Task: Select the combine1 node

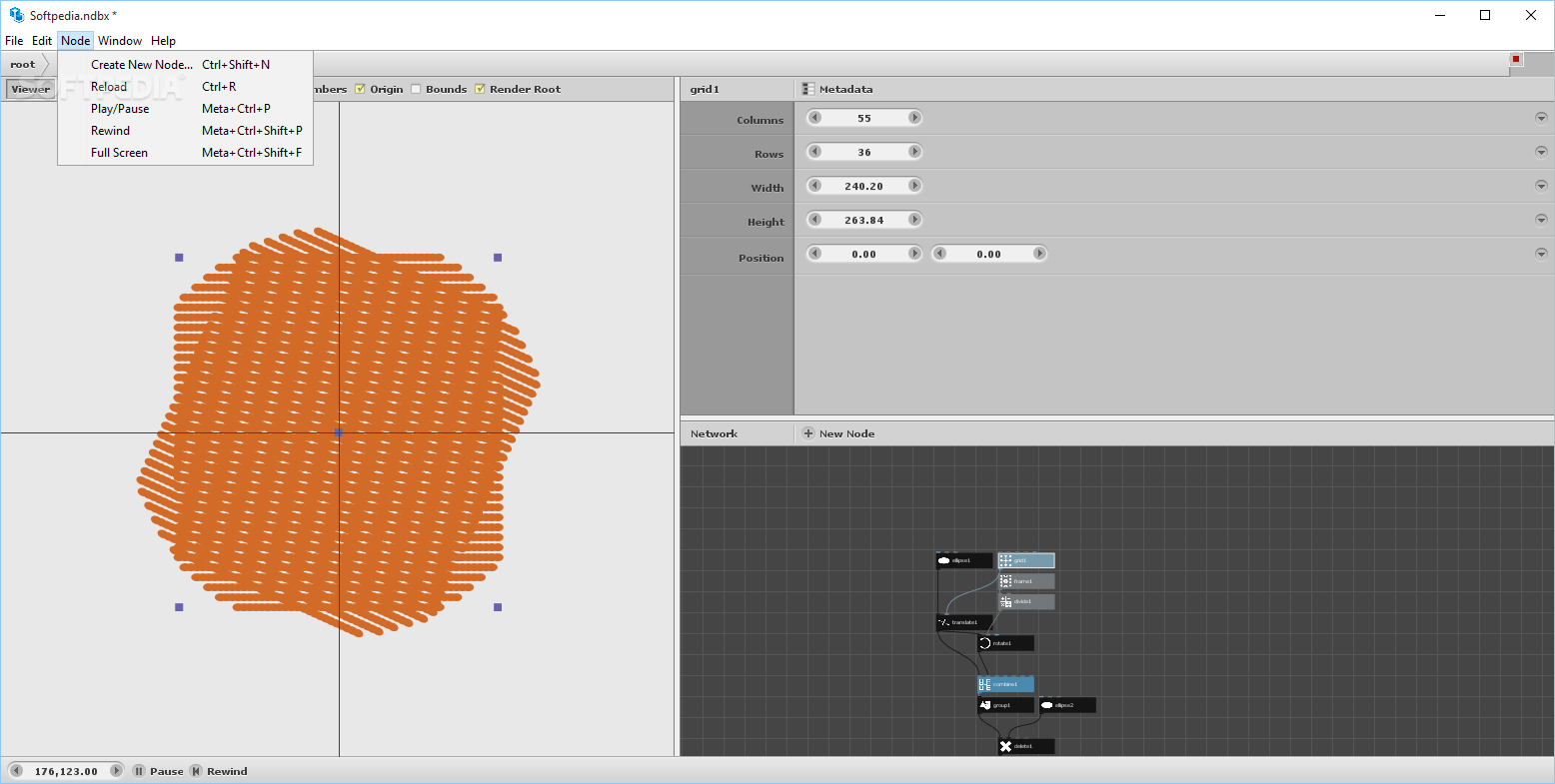Action: tap(1005, 684)
